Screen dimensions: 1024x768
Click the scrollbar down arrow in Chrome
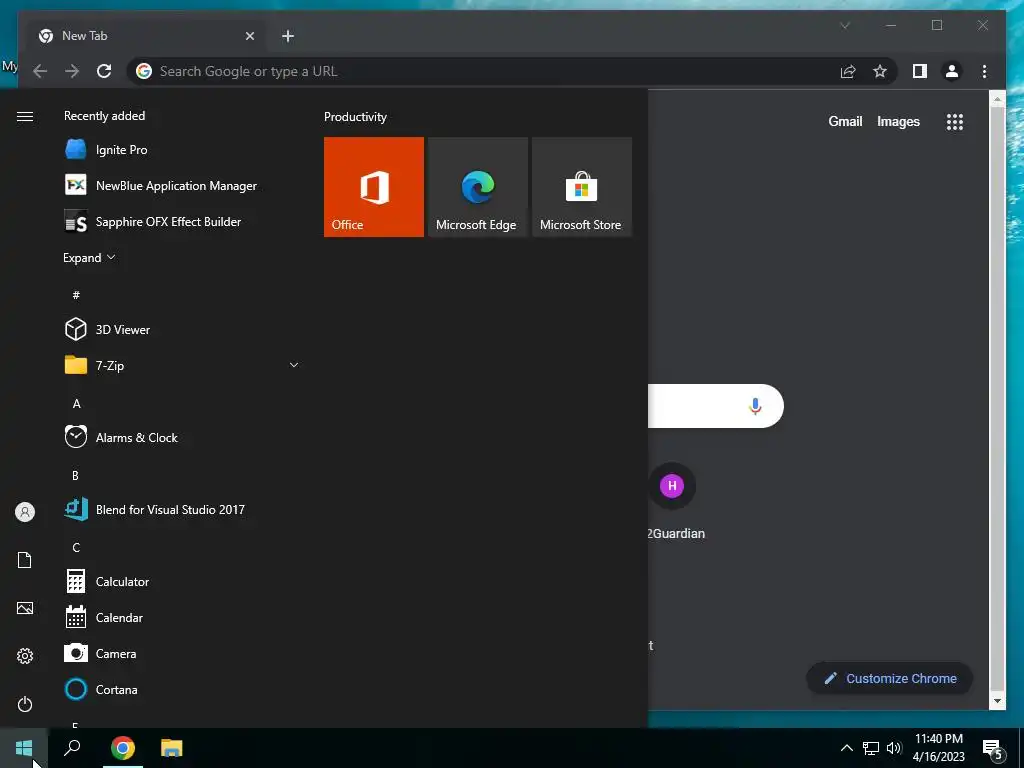pyautogui.click(x=997, y=701)
